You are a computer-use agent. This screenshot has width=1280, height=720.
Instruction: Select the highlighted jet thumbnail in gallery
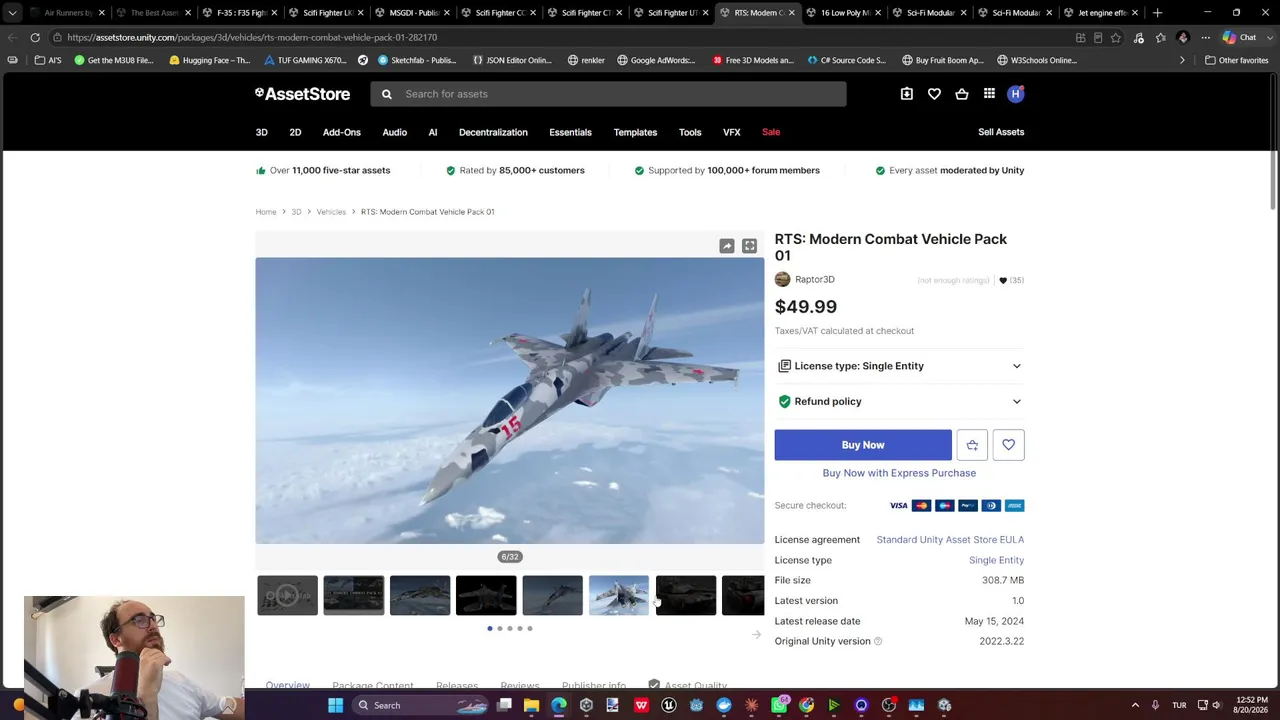(x=619, y=596)
